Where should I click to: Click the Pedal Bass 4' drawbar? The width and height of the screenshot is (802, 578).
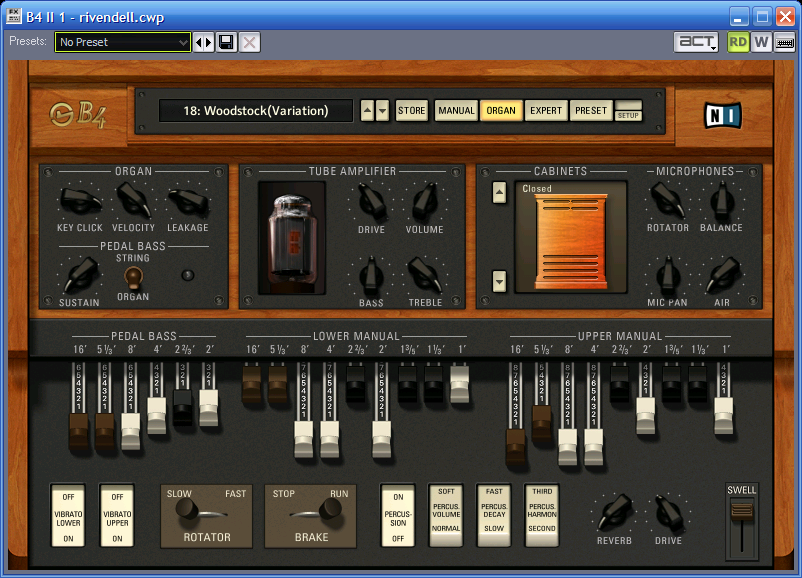pyautogui.click(x=157, y=415)
